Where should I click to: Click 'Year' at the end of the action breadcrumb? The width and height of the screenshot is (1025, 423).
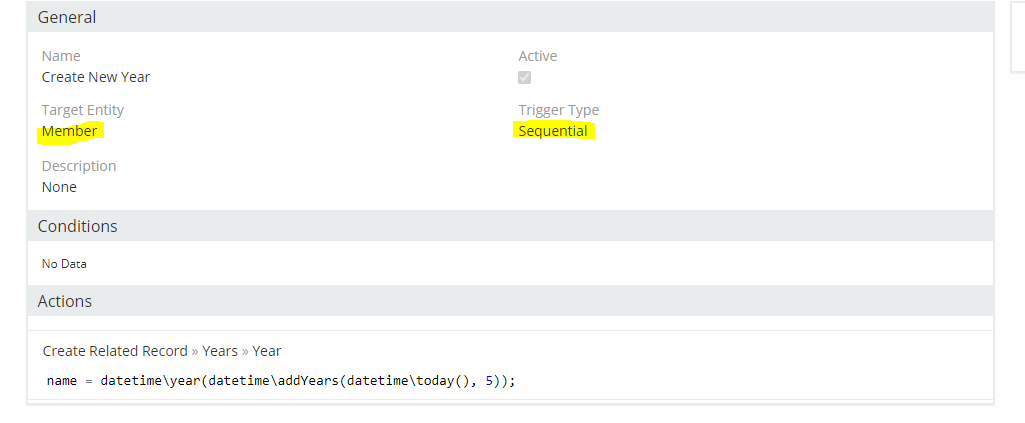(x=267, y=351)
